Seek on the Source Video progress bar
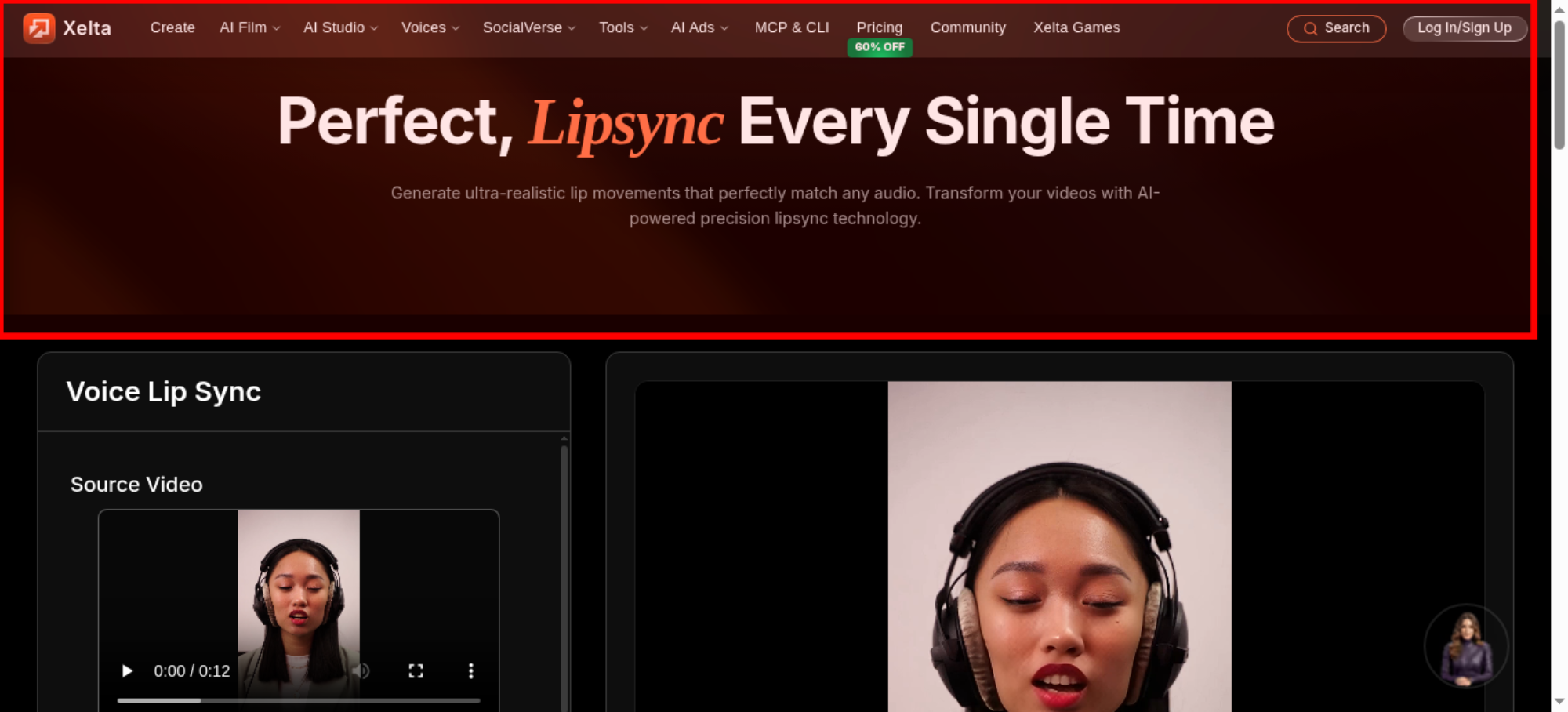 click(x=298, y=700)
